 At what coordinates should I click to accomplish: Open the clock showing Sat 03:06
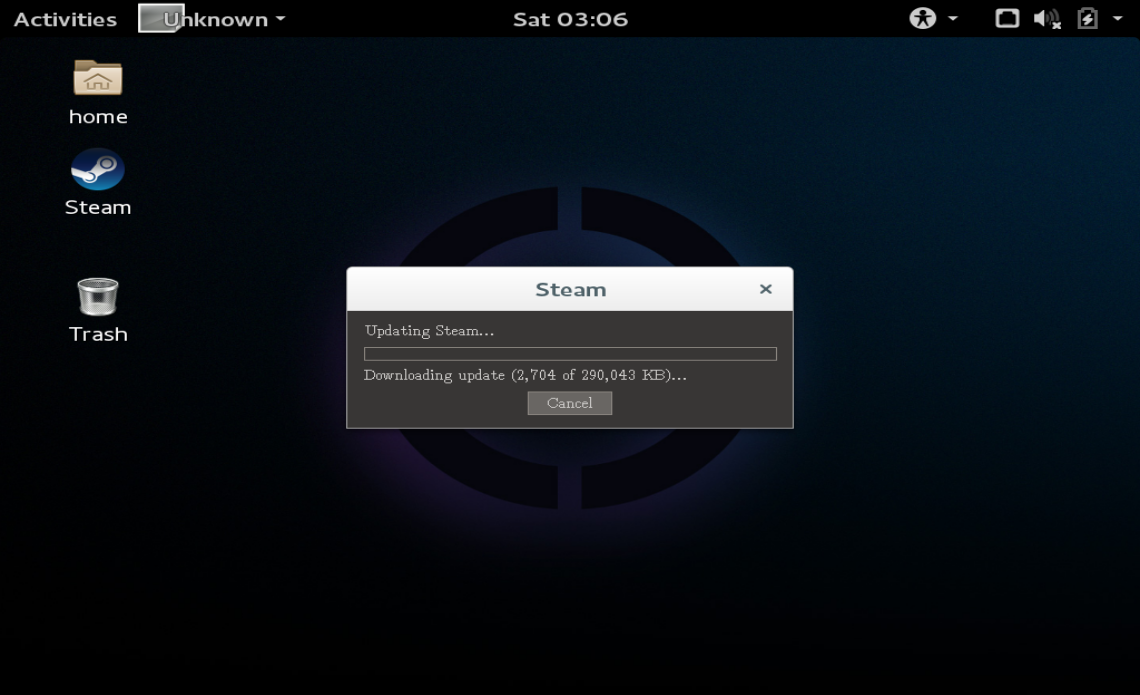[570, 19]
